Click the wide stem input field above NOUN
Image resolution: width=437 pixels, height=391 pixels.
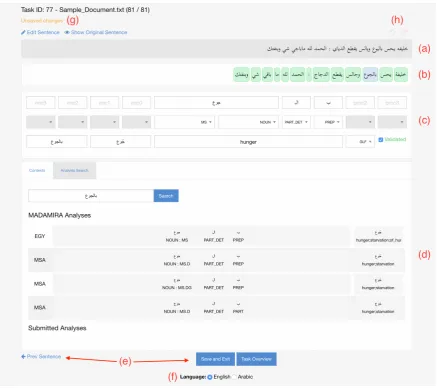point(216,103)
